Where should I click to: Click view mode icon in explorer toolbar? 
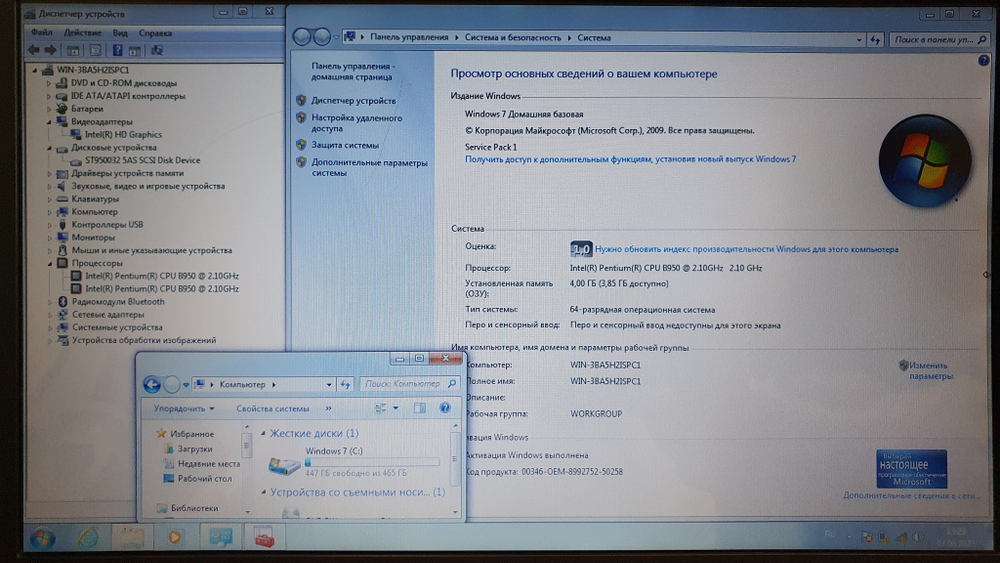tap(381, 408)
